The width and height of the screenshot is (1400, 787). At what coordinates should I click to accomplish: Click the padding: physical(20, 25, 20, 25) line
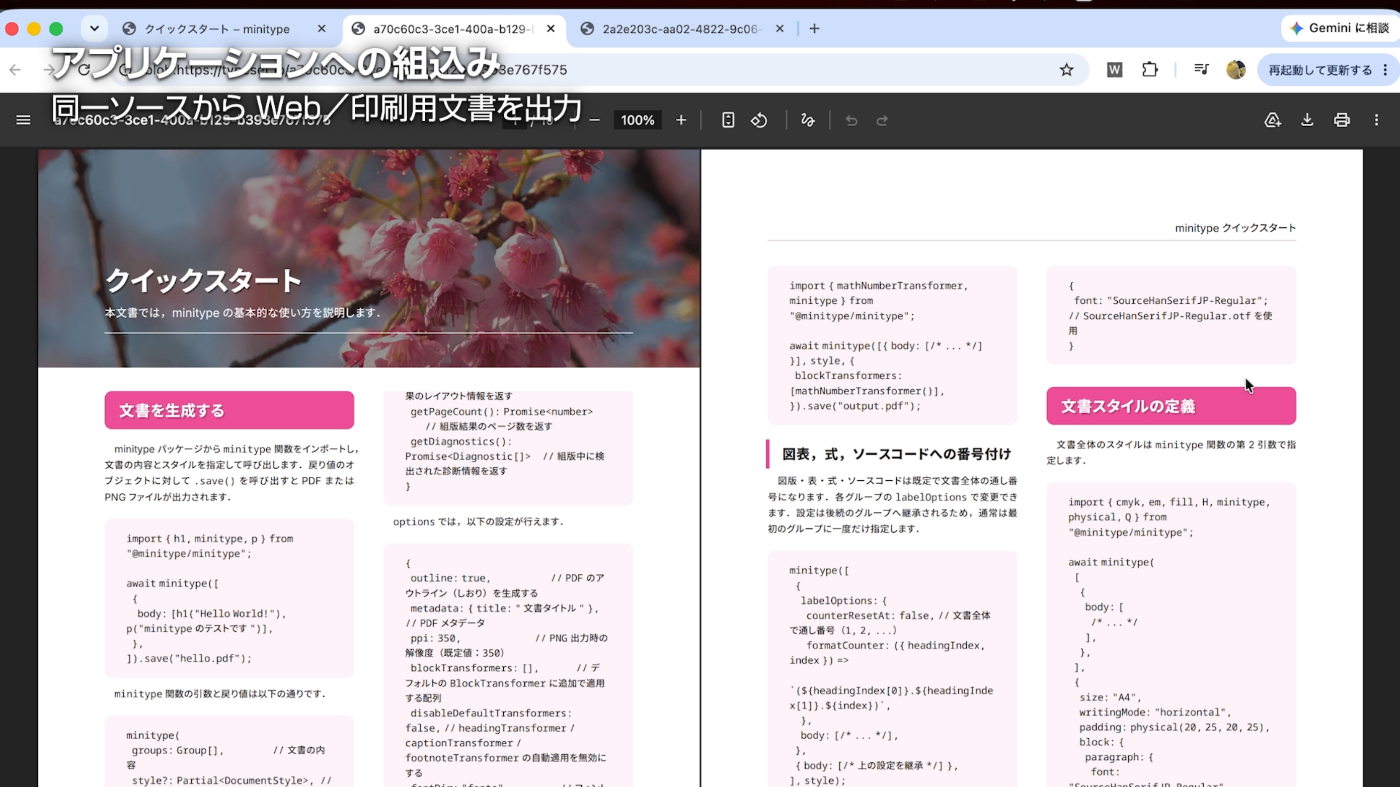click(x=1174, y=727)
